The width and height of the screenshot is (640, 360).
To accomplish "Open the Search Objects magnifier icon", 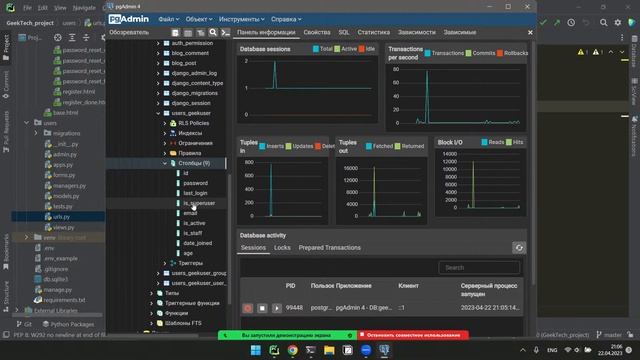I will click(213, 33).
